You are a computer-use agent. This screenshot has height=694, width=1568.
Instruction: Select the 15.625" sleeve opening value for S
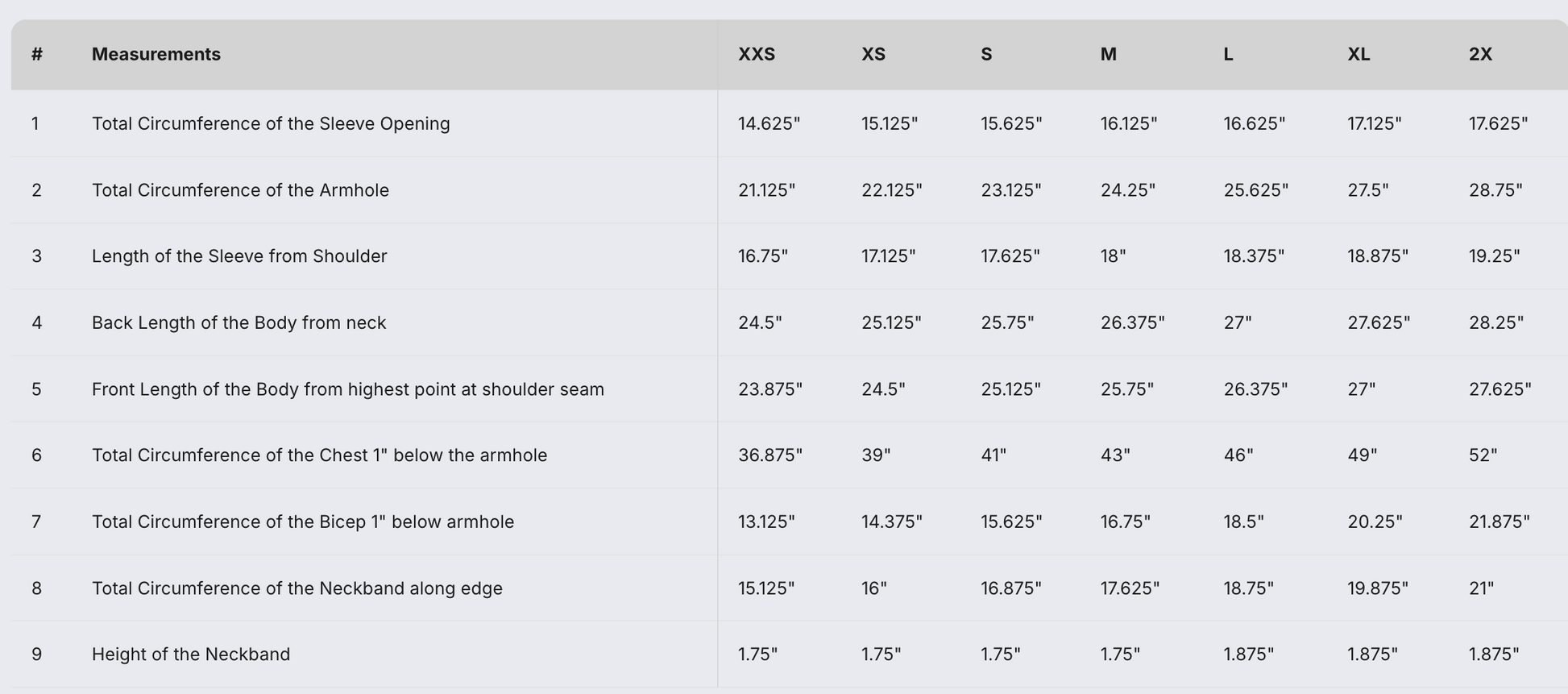(x=1011, y=123)
